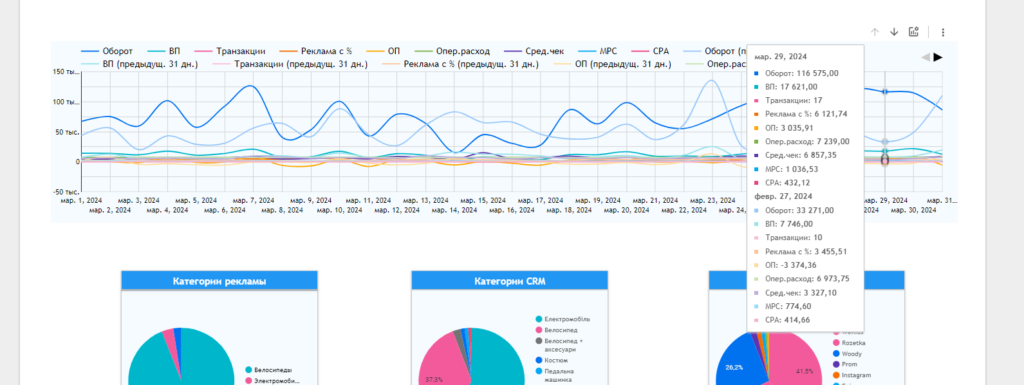The width and height of the screenshot is (1024, 385).
Task: Toggle the Транзакции legend series
Action: [x=230, y=51]
